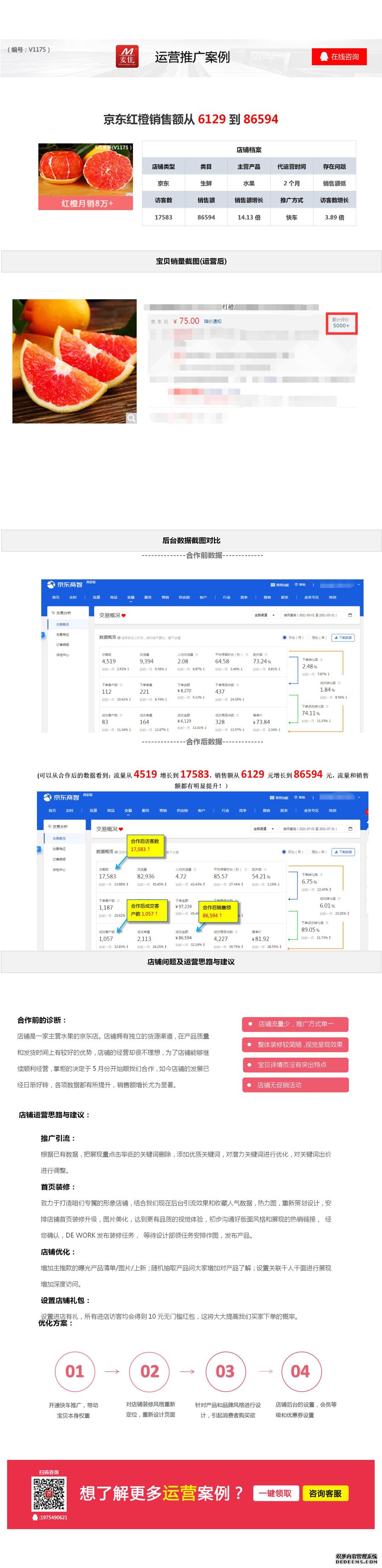The image size is (382, 1568).
Task: Click the 14.13 倍 table cell
Action: (249, 217)
